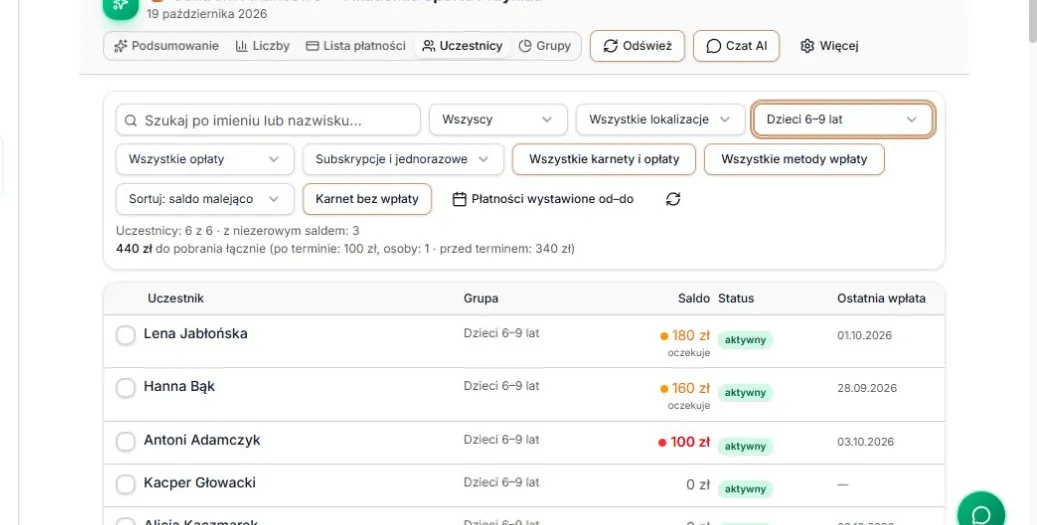The height and width of the screenshot is (525, 1037).
Task: Open participant Hanna Bąk
Action: 179,387
